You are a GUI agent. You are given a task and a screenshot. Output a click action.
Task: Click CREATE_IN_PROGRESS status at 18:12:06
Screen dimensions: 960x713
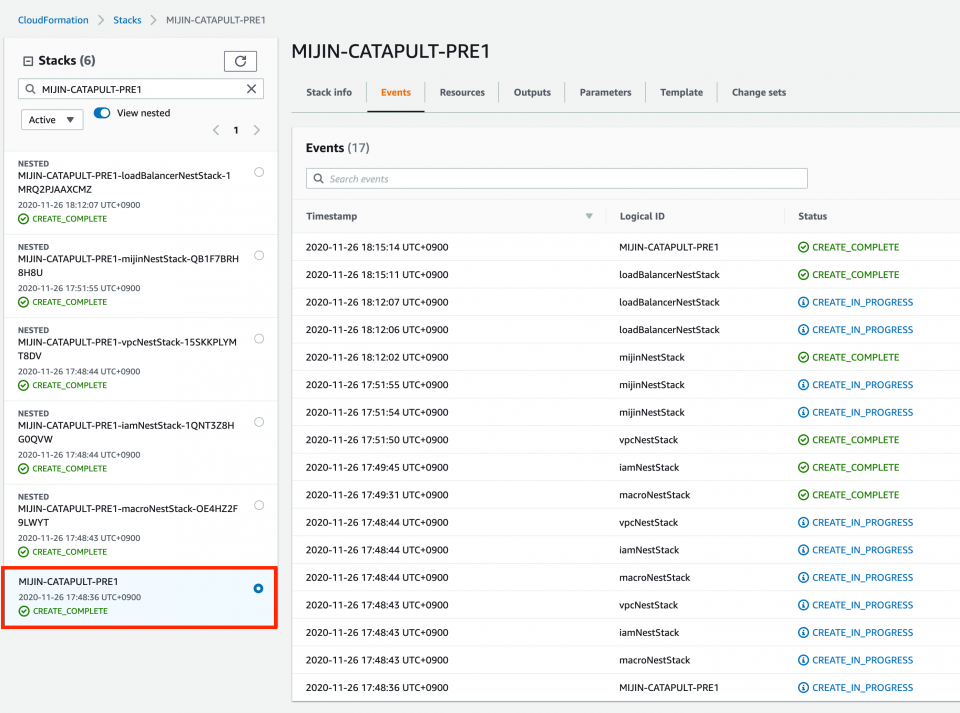click(856, 330)
